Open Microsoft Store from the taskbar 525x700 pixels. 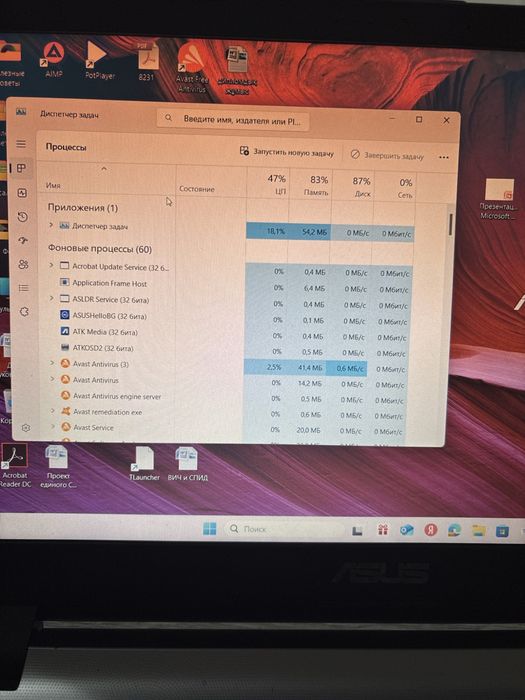(502, 531)
